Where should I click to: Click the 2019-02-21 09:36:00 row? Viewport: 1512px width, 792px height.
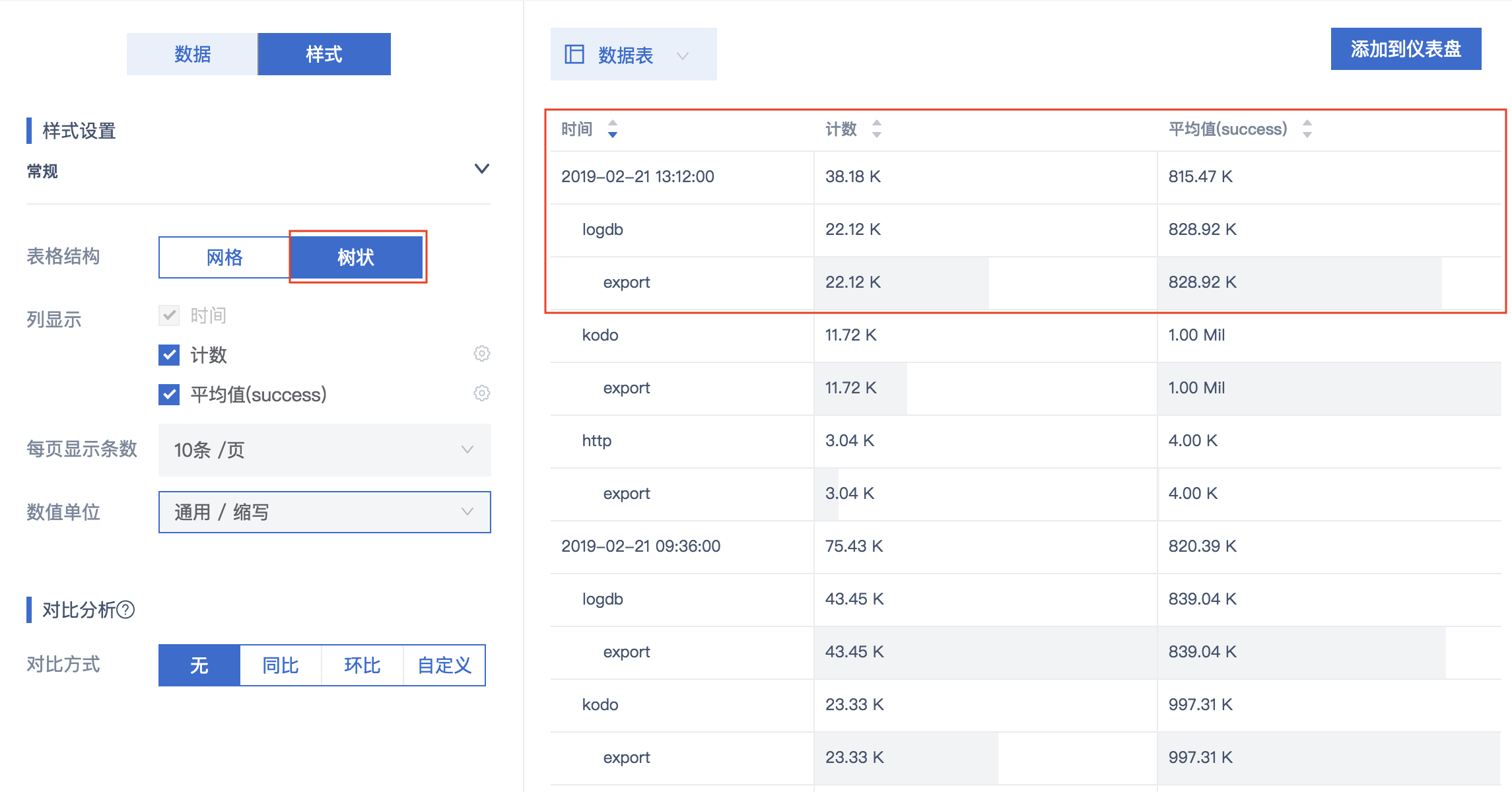tap(1026, 546)
